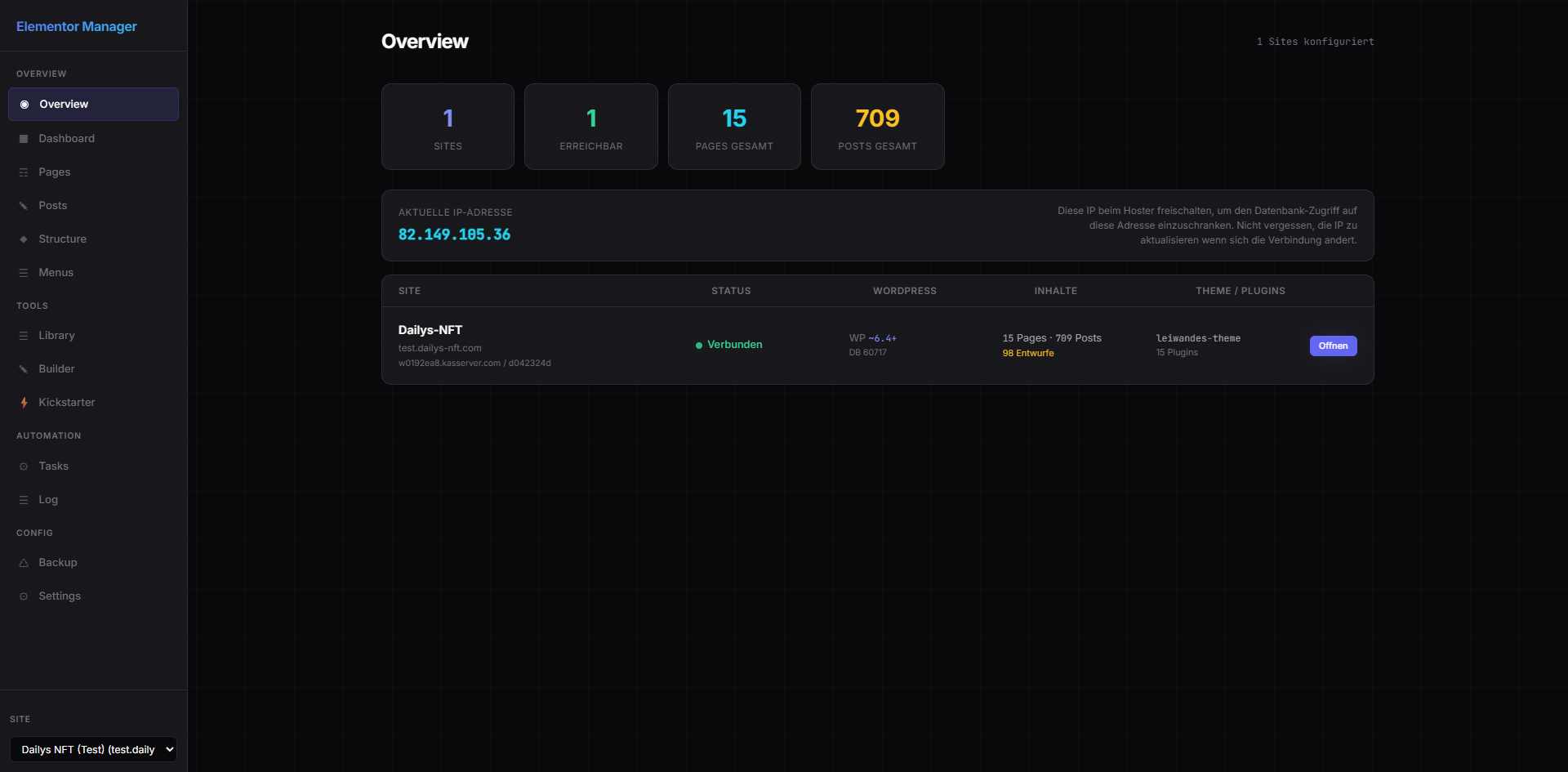Viewport: 1568px width, 772px height.
Task: Click the Tasks circle icon
Action: point(24,466)
